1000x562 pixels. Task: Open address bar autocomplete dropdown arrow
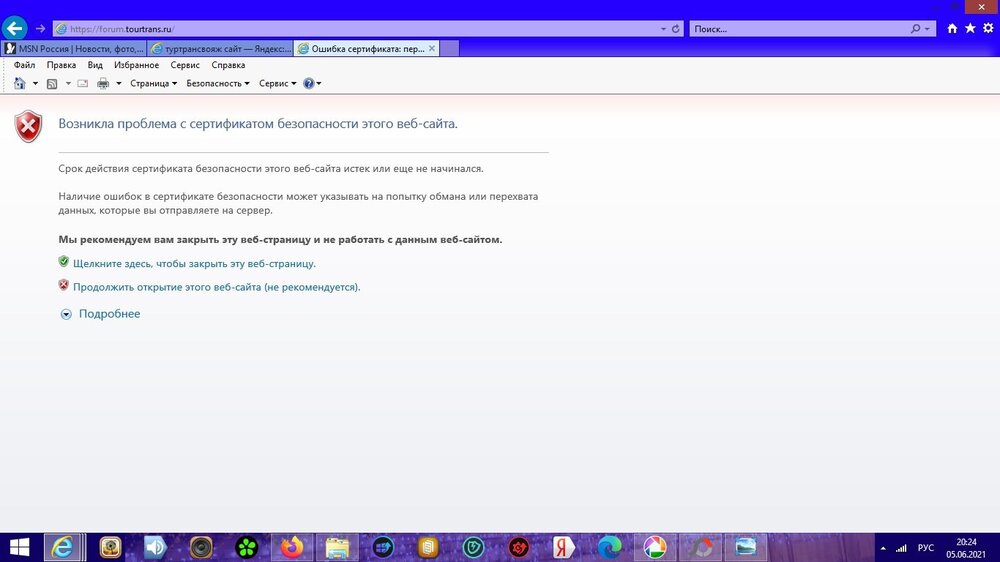(x=663, y=29)
